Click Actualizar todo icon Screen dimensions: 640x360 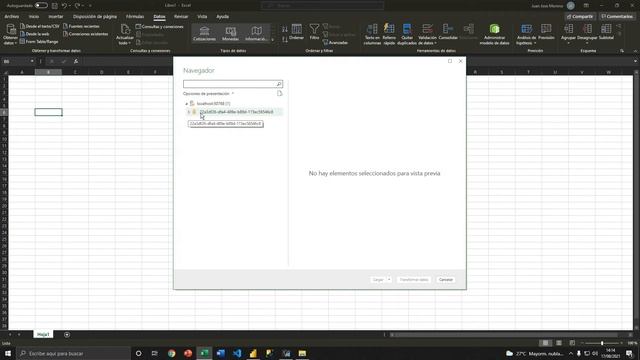pos(125,33)
